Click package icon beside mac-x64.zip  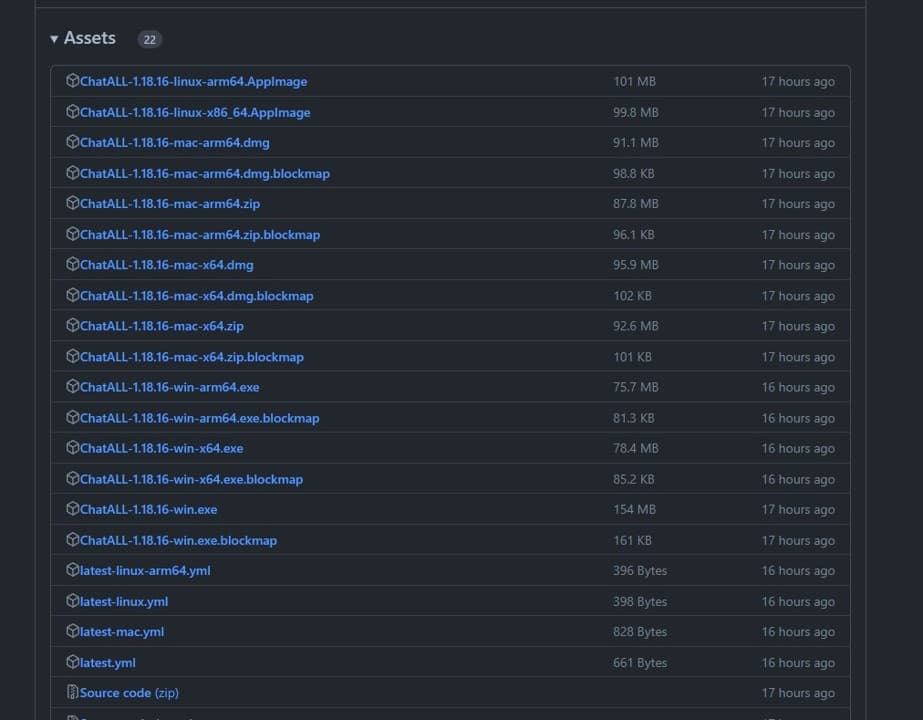click(72, 326)
